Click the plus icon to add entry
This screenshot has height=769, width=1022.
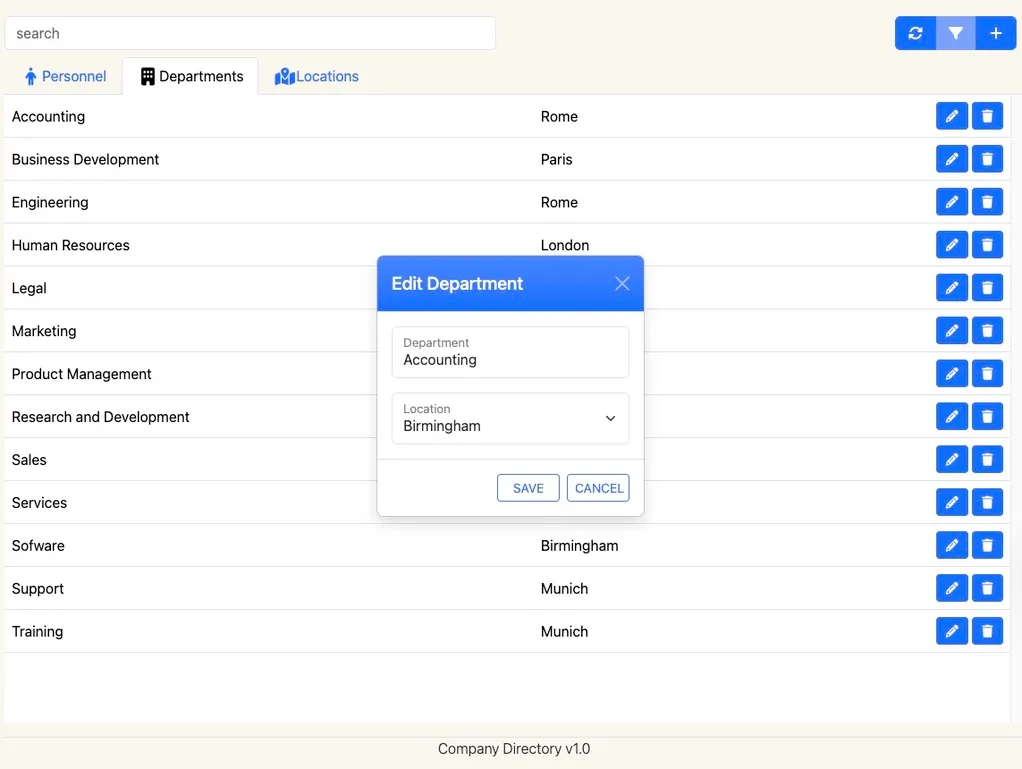click(x=995, y=33)
